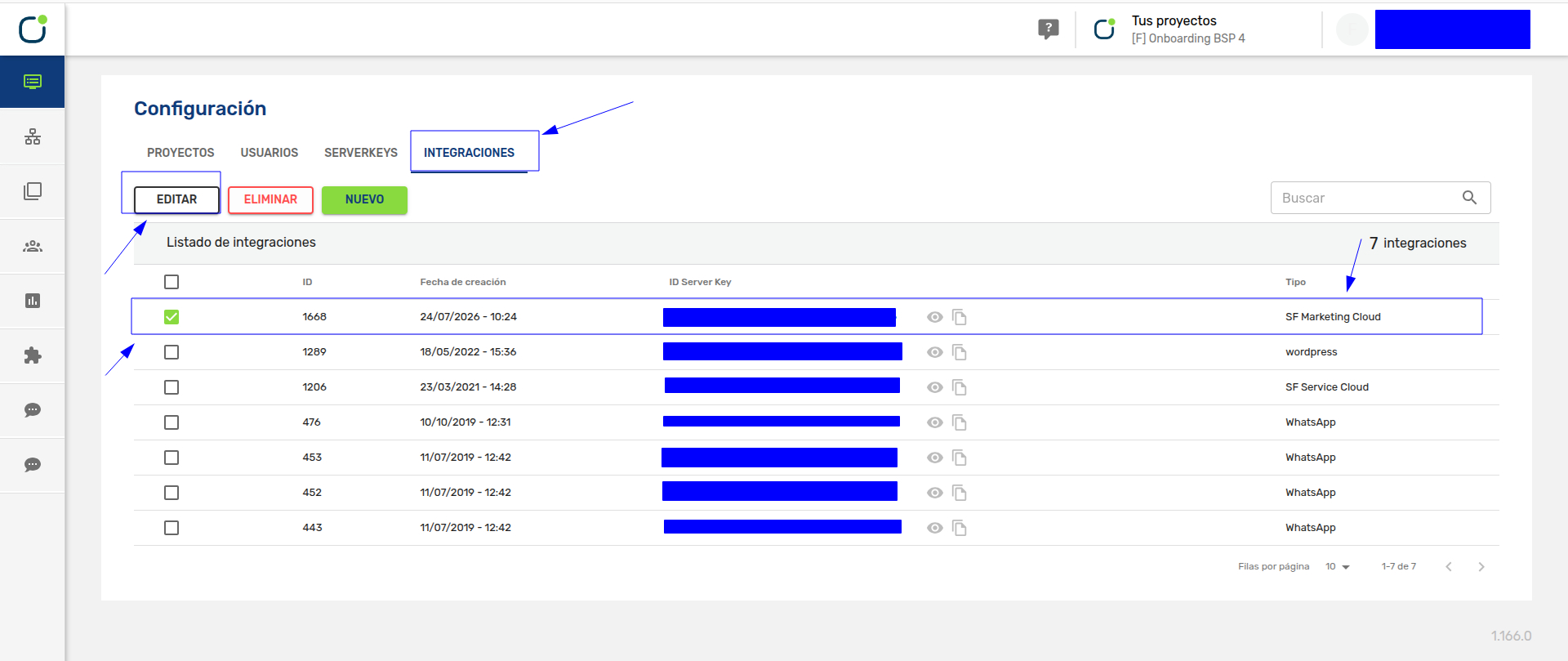1568x661 pixels.
Task: Uncheck the row 1668 checkbox
Action: pos(171,317)
